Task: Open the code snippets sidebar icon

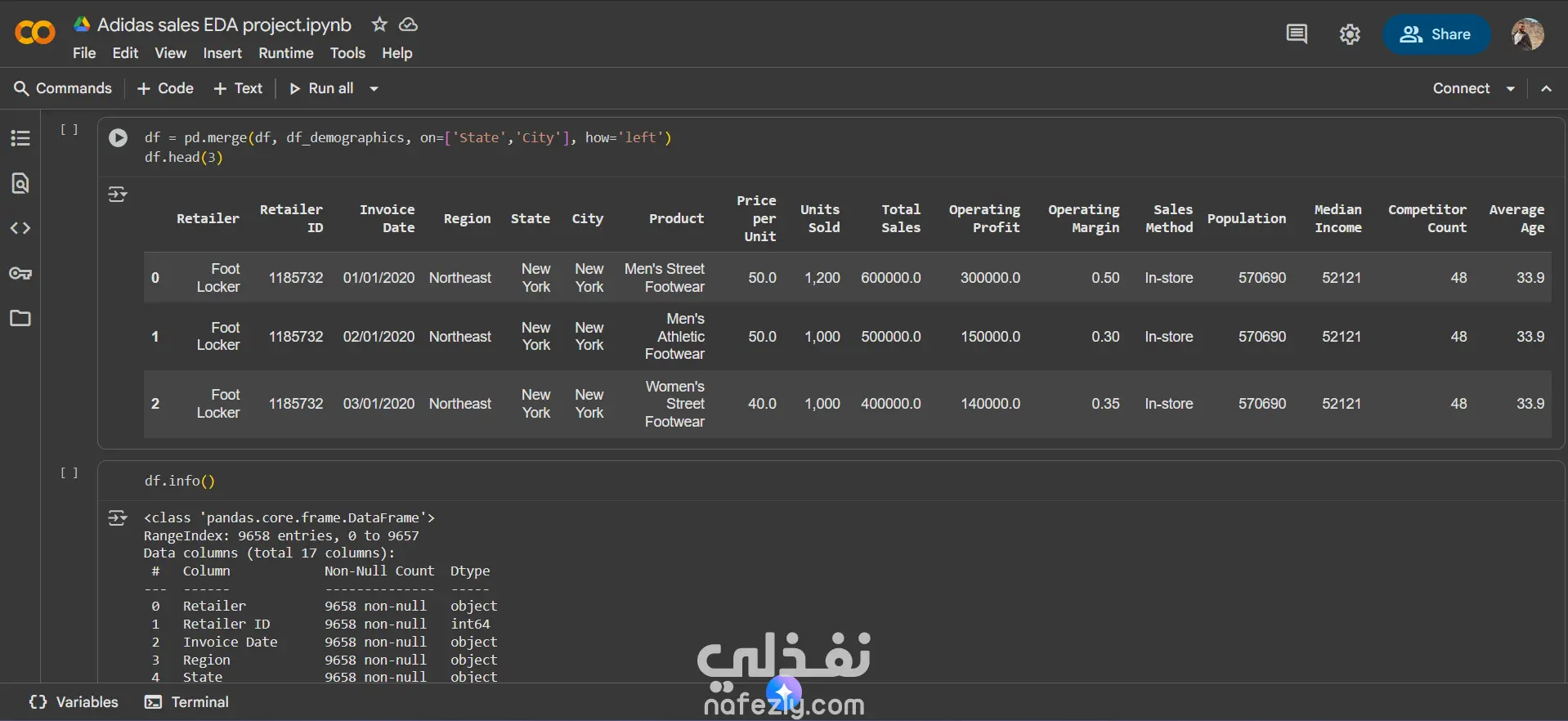Action: pyautogui.click(x=20, y=228)
